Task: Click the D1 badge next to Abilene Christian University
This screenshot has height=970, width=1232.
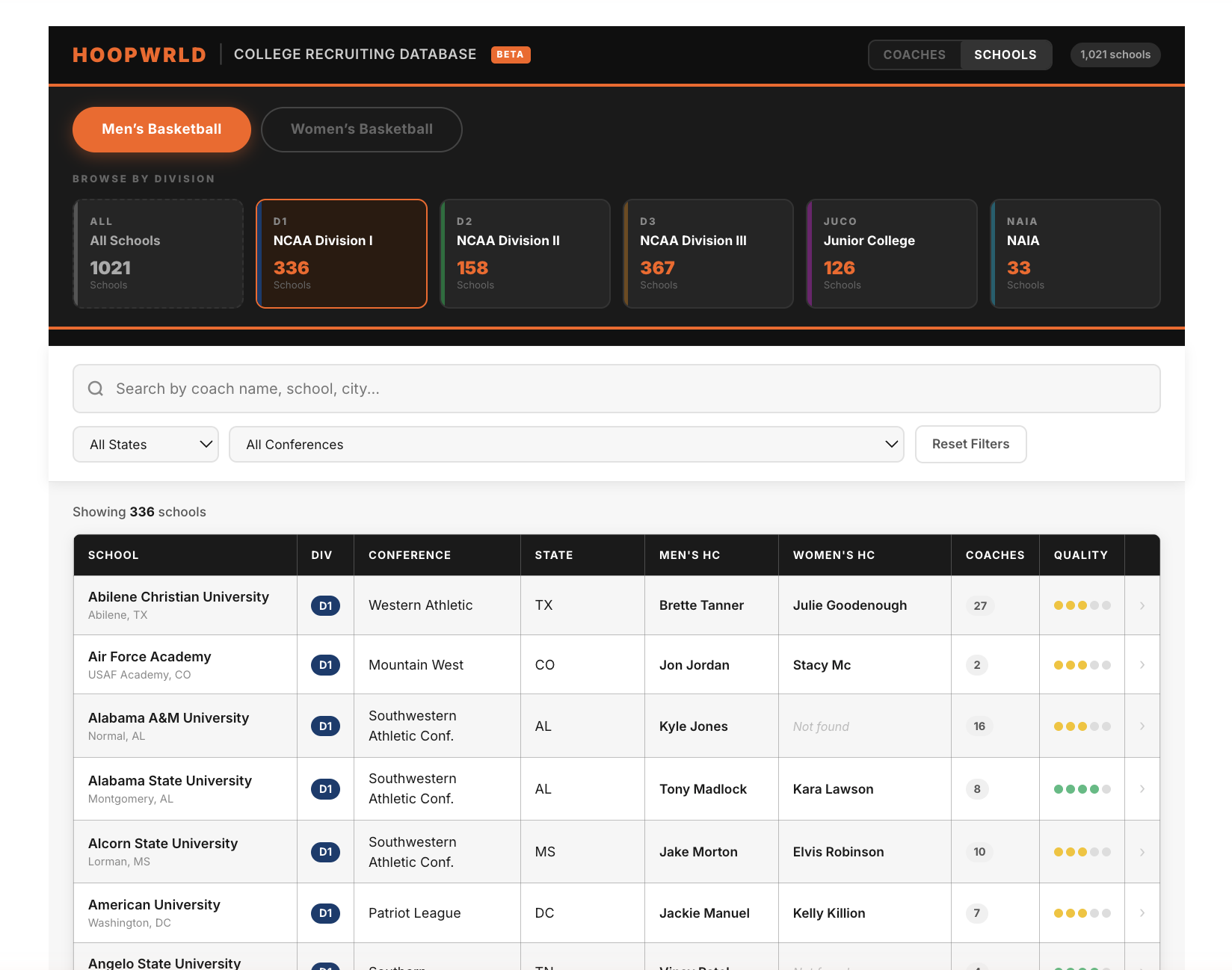Action: (x=325, y=605)
